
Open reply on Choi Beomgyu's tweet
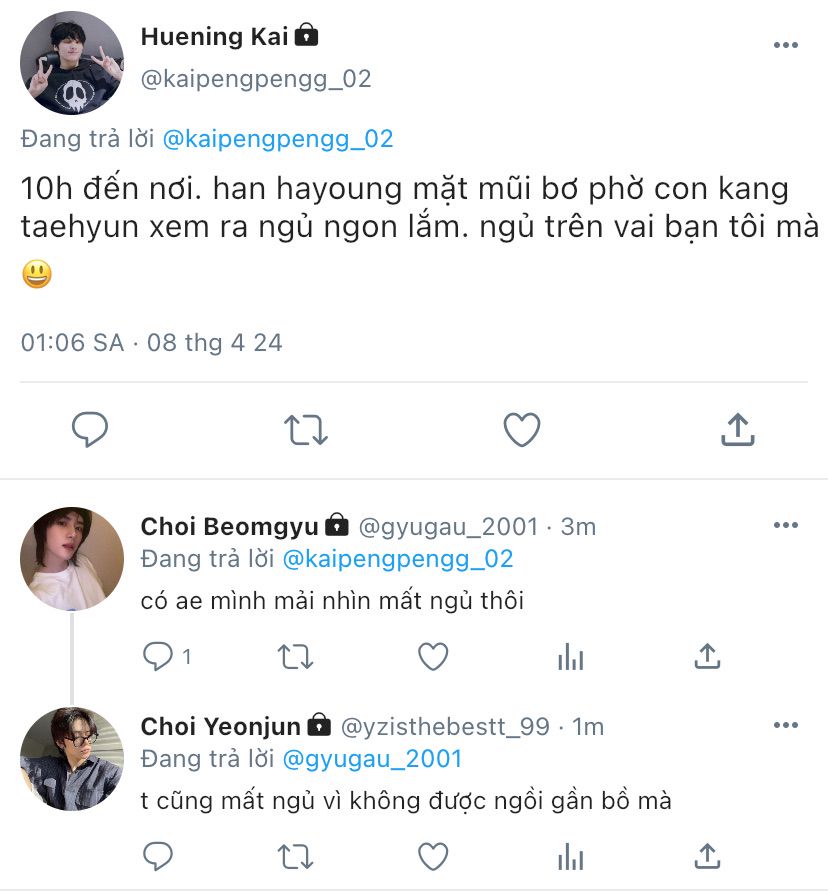point(157,656)
